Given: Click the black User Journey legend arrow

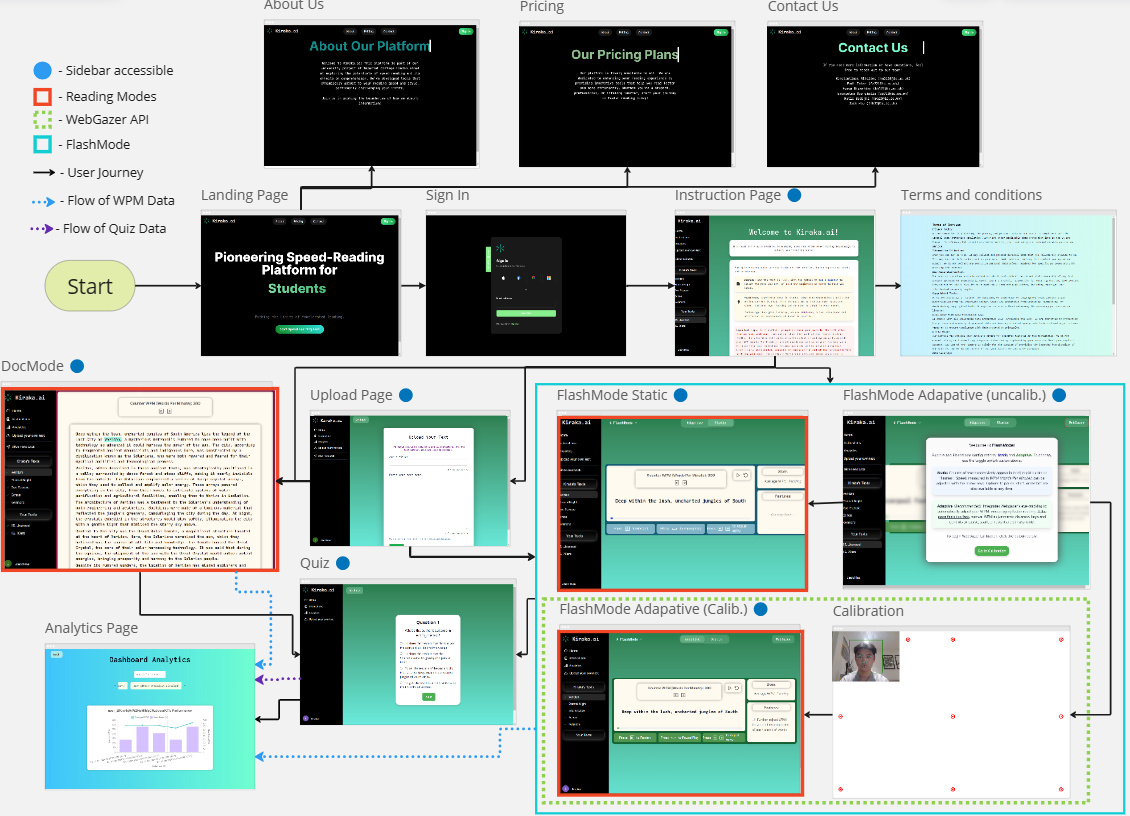Looking at the screenshot, I should click(x=44, y=172).
